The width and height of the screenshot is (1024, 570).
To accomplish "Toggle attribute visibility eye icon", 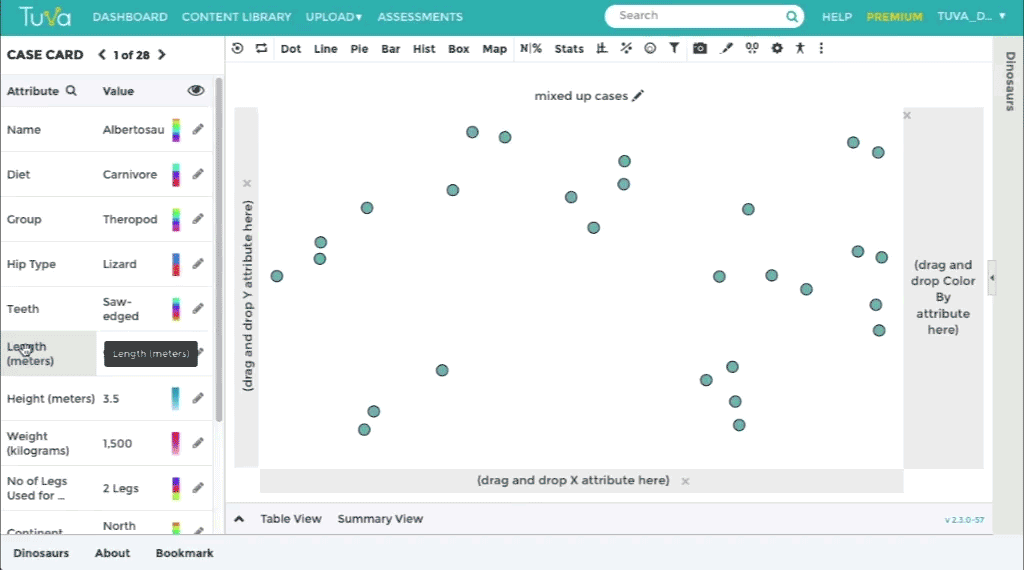I will [x=196, y=91].
